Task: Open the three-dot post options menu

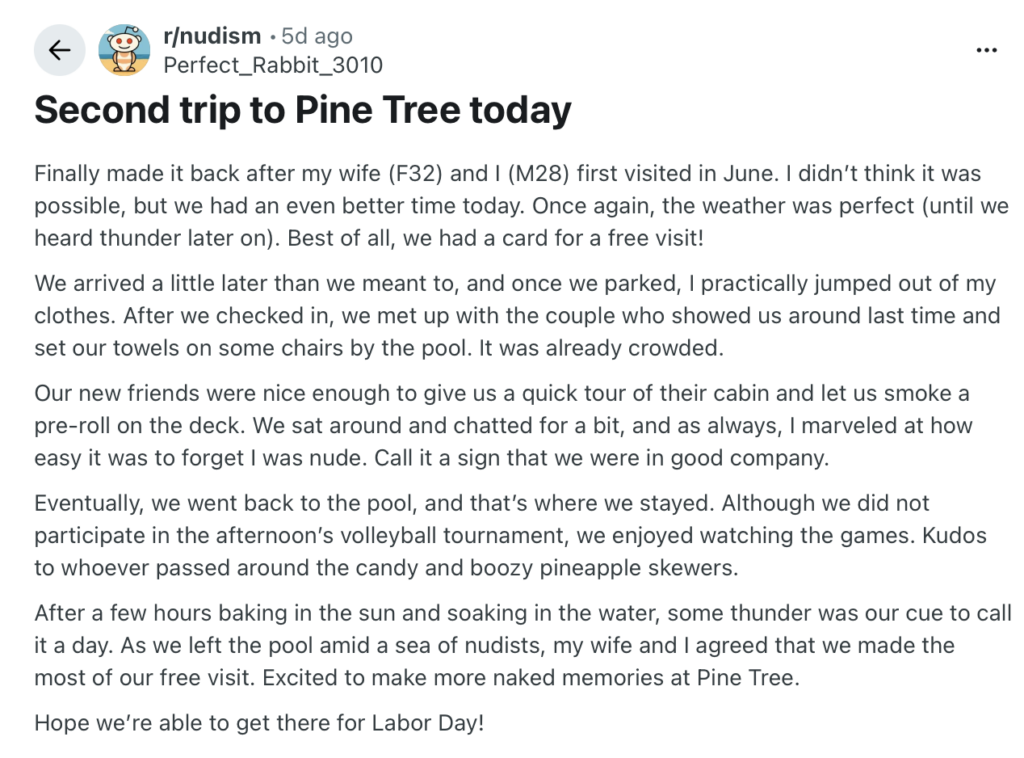Action: tap(986, 50)
